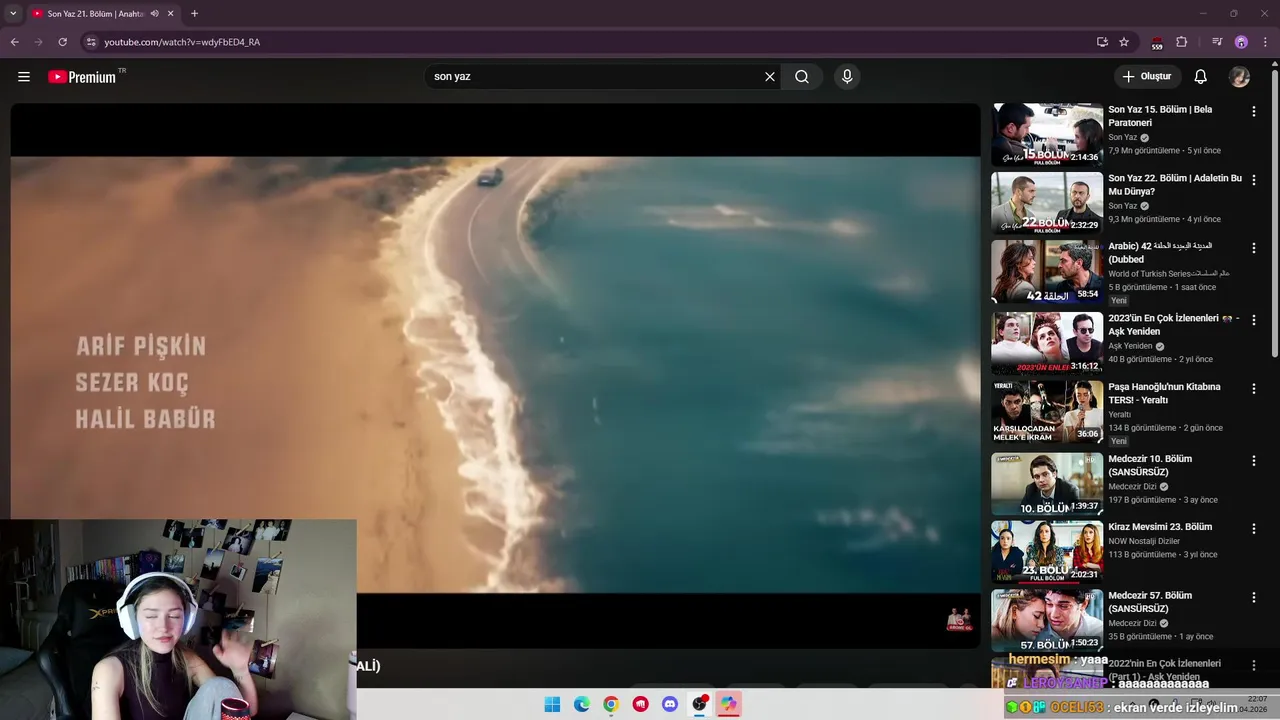This screenshot has width=1280, height=720.
Task: Click channel watermark in video corner
Action: (959, 619)
